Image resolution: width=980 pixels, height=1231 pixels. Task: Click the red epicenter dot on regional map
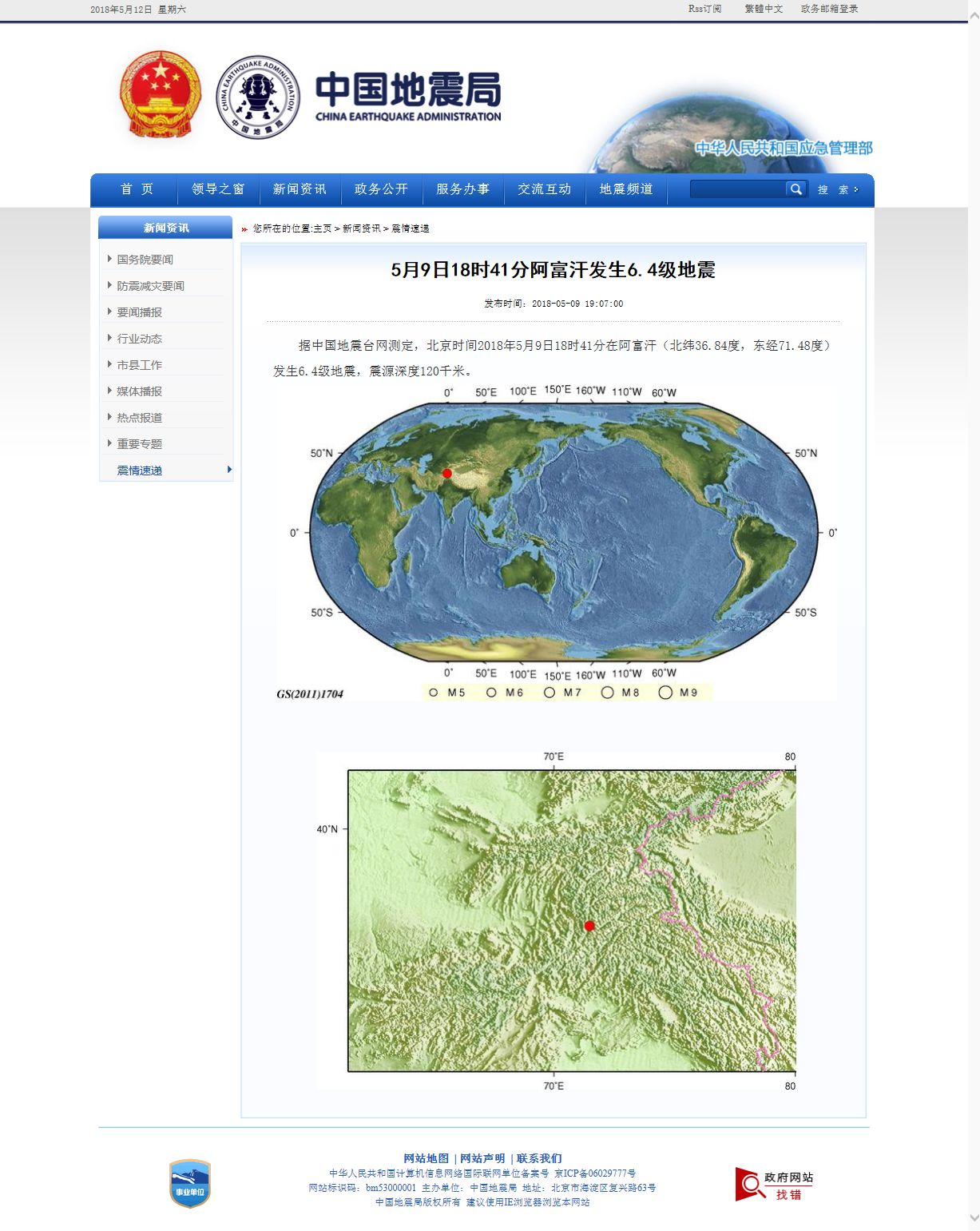[x=589, y=926]
